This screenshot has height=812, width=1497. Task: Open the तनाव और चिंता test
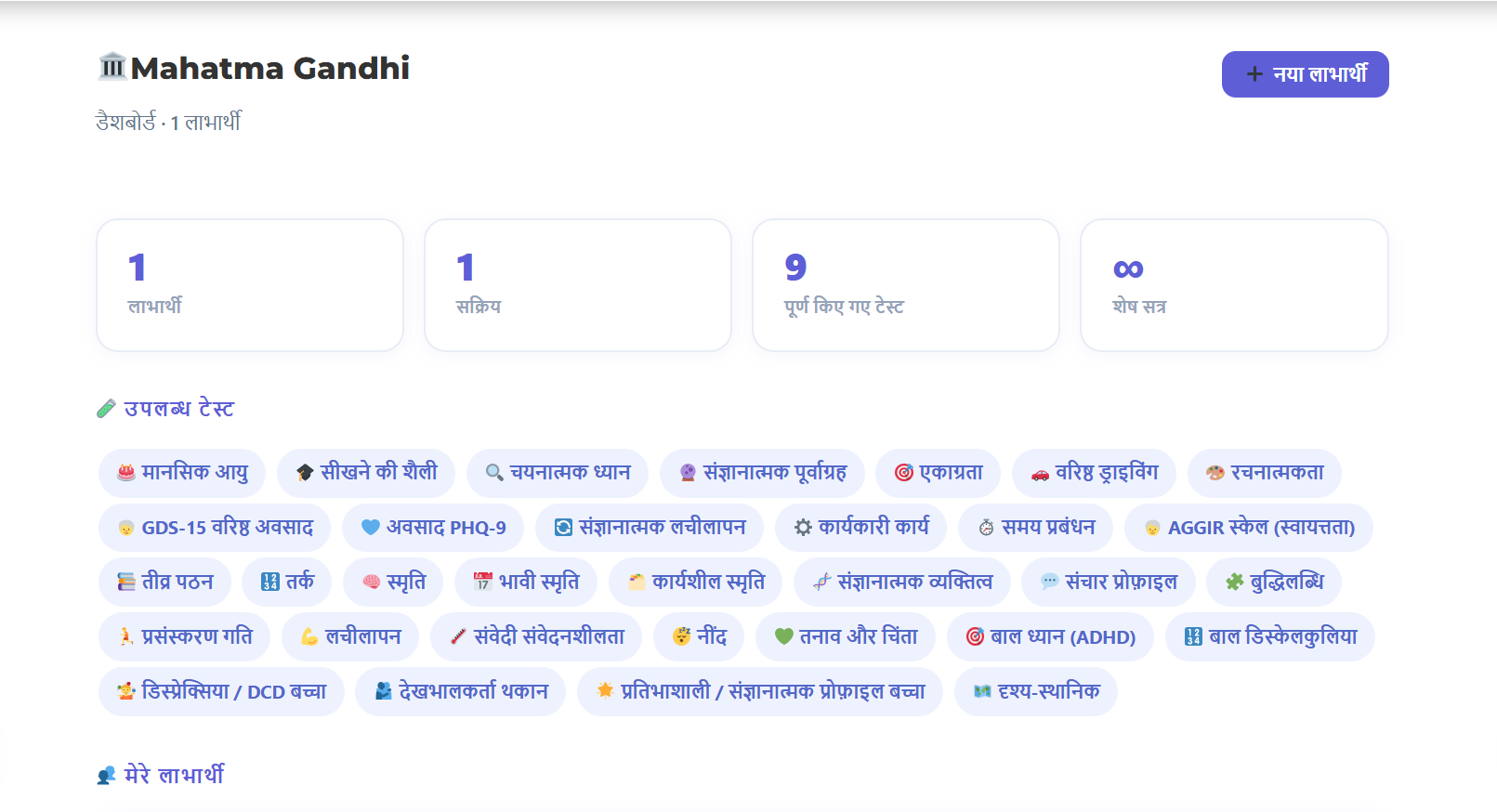846,636
